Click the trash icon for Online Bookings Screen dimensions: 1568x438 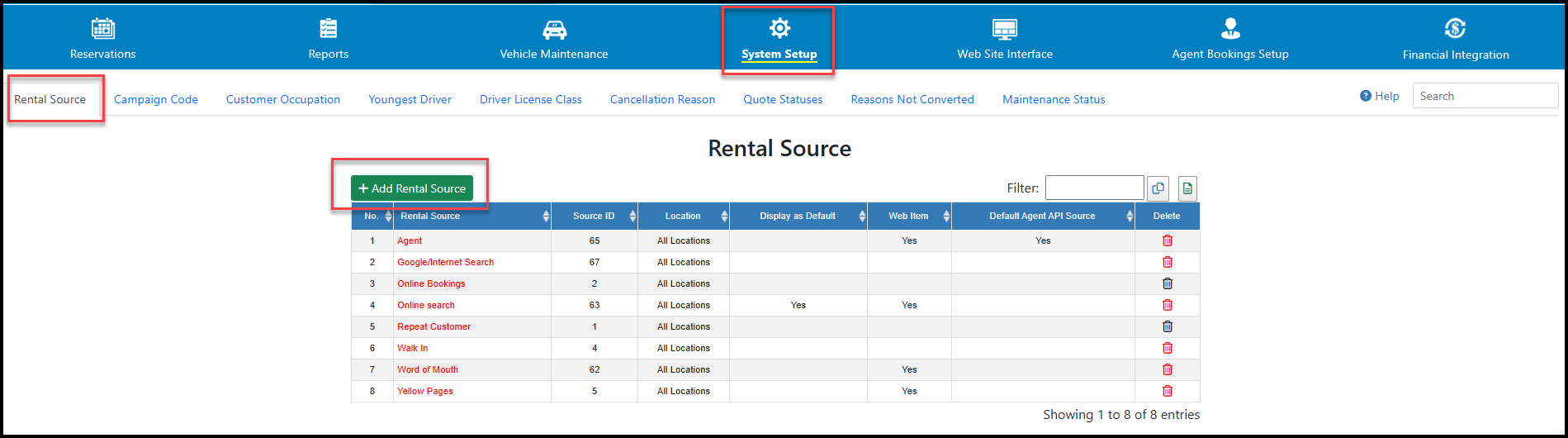pos(1168,283)
